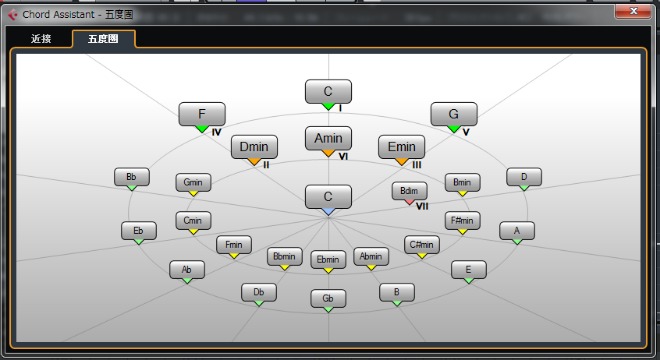Select the Db major chord
660x360 pixels.
tap(259, 293)
